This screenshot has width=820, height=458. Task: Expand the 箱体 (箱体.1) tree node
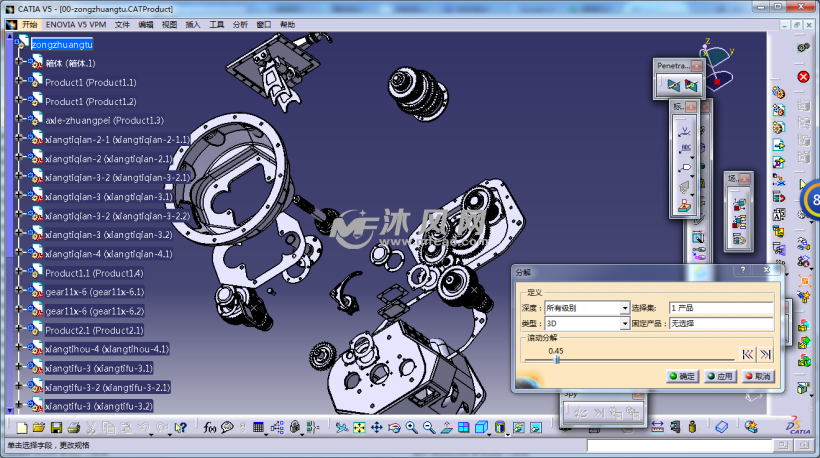19,61
